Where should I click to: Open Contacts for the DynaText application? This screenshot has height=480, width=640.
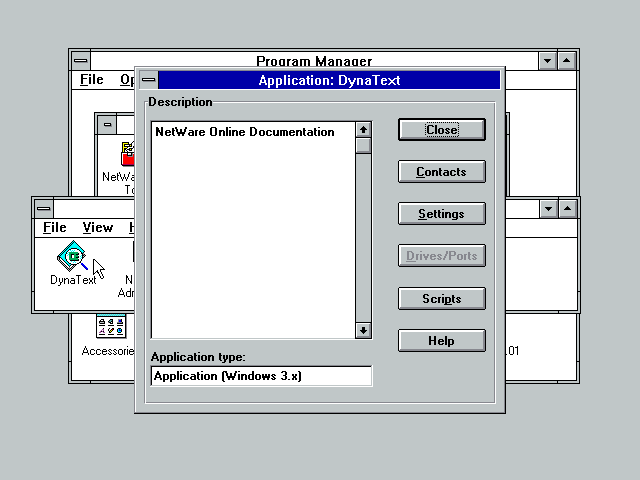pos(442,172)
